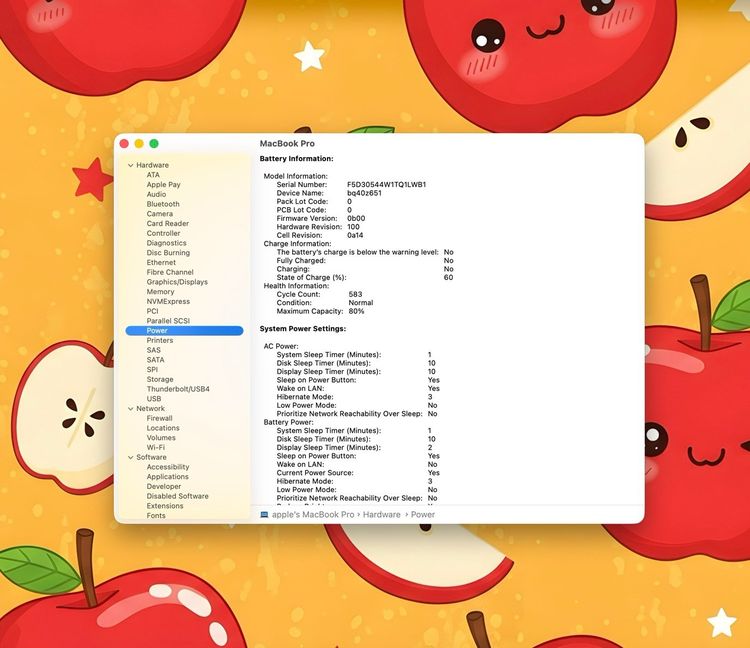Open Fibre Channel entry
This screenshot has width=750, height=648.
(170, 272)
